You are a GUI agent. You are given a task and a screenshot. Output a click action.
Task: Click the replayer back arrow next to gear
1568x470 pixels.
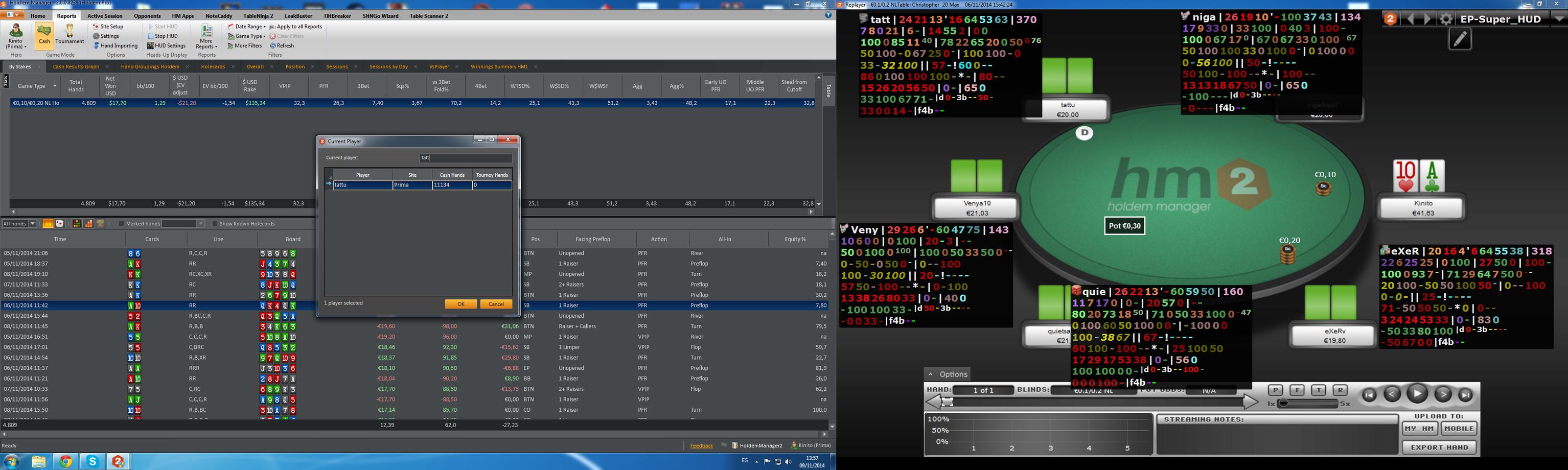tap(1411, 19)
